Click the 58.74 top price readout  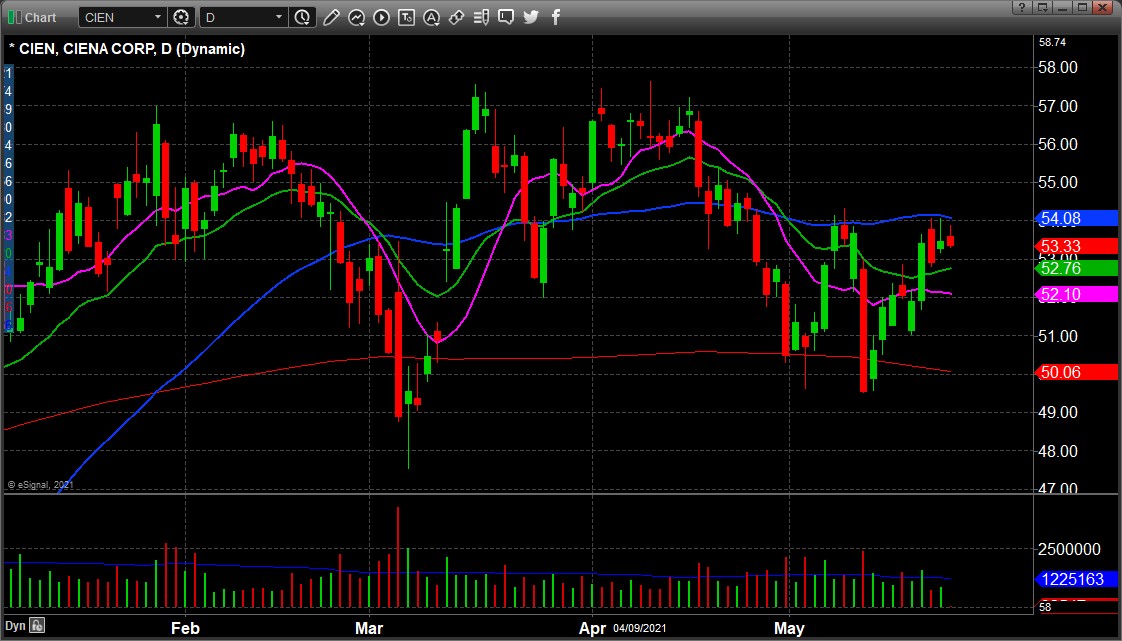(x=1052, y=42)
